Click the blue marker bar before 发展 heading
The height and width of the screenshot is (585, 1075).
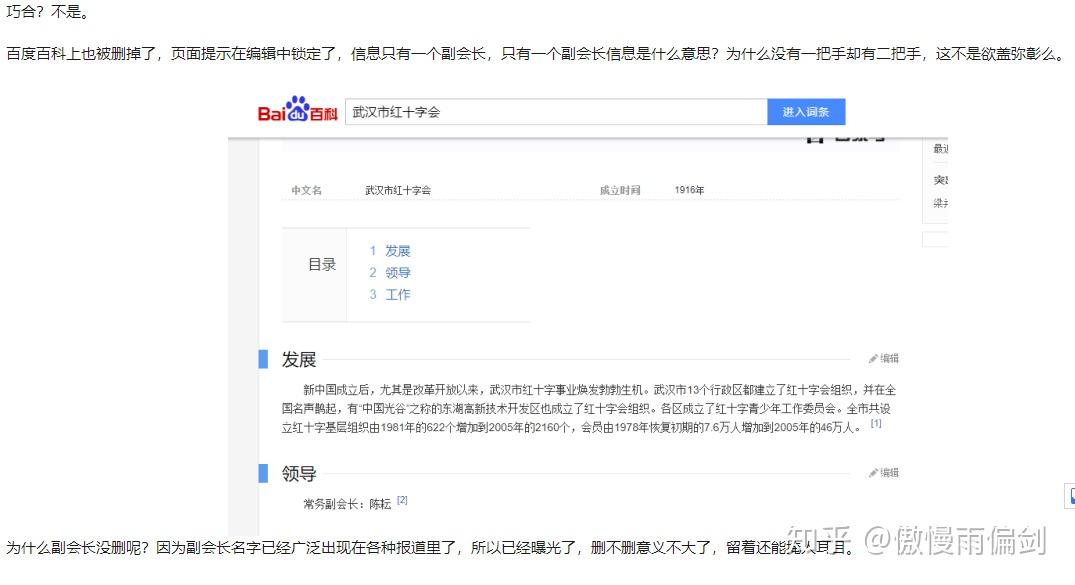[x=263, y=359]
